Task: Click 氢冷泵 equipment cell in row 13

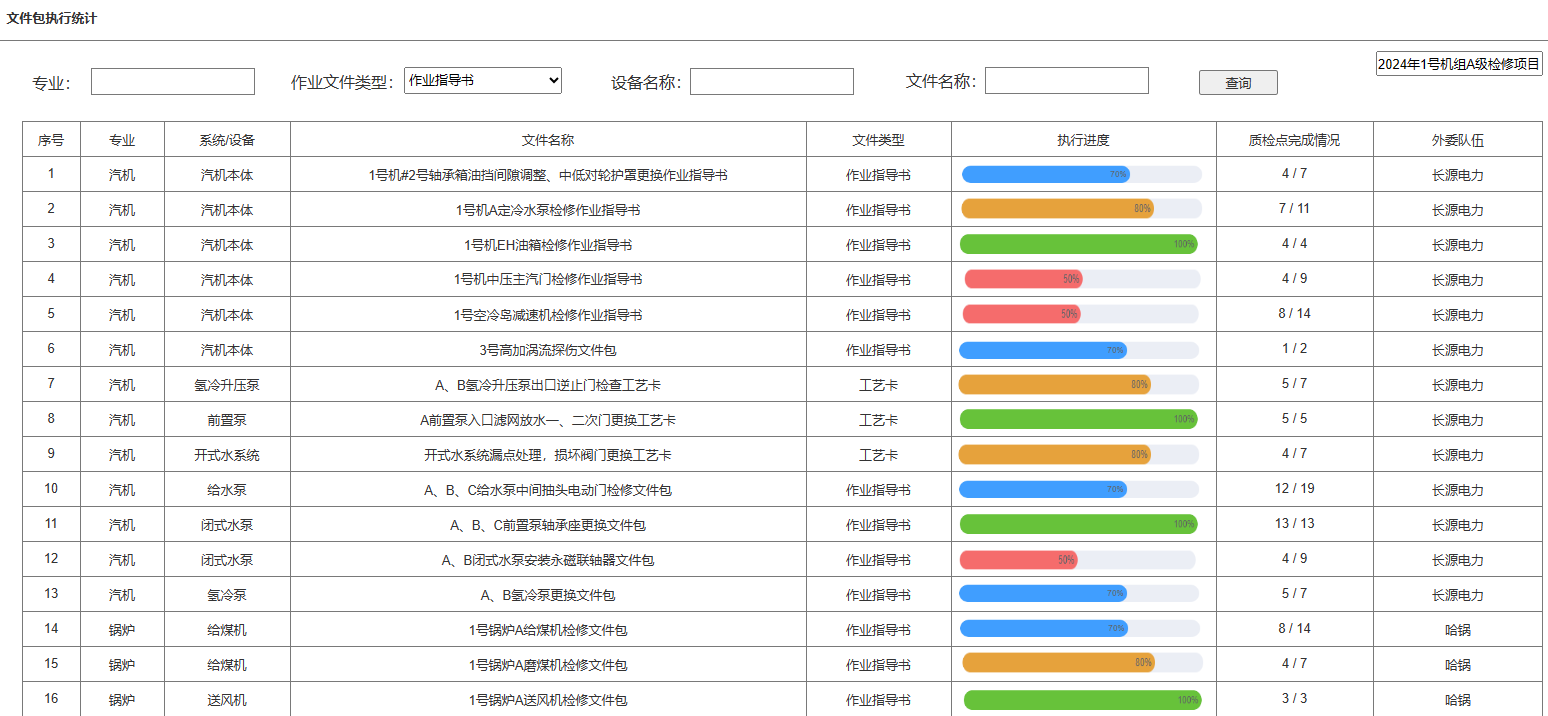Action: pyautogui.click(x=227, y=595)
